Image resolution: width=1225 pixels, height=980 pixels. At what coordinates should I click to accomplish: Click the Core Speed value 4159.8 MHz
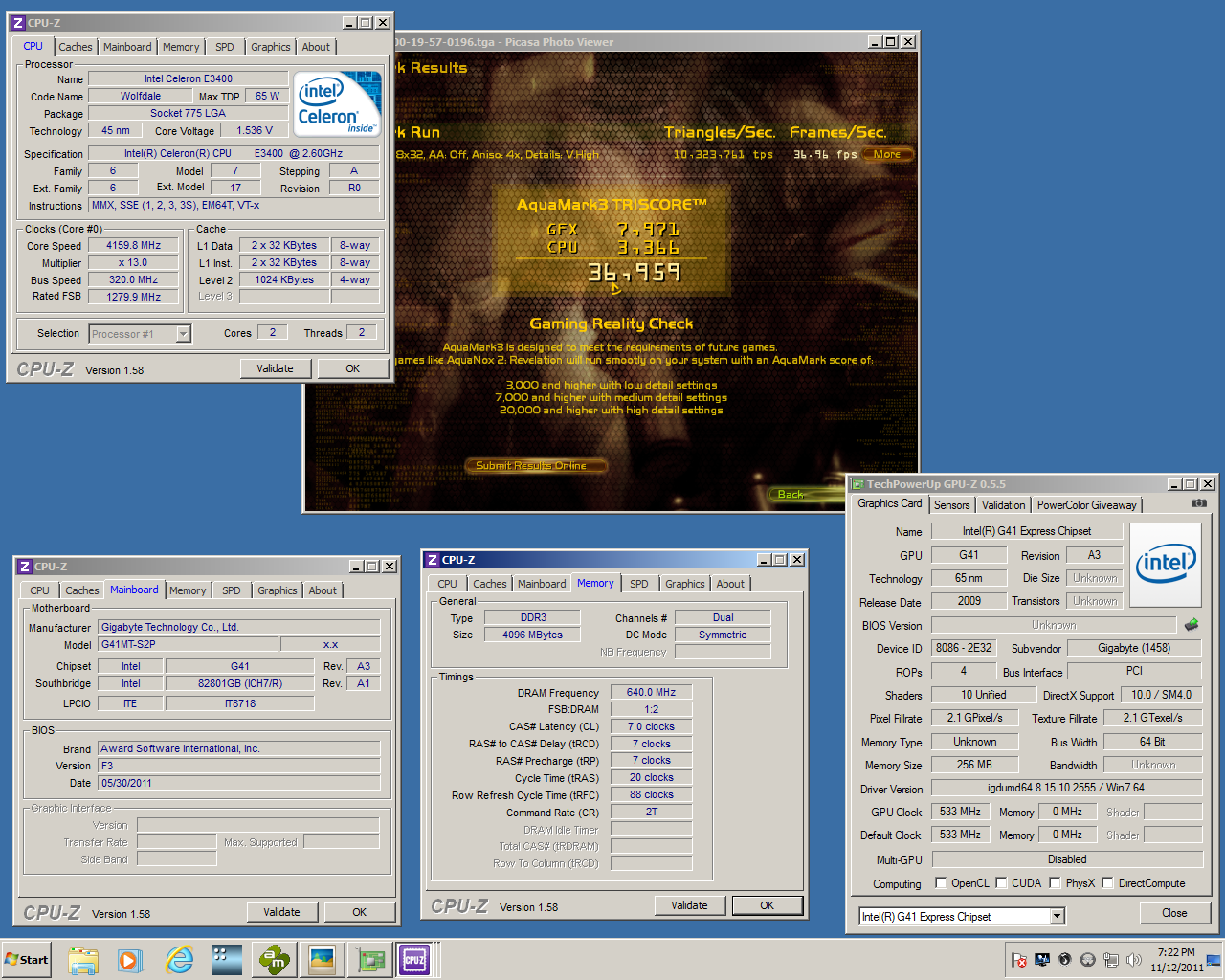point(134,245)
